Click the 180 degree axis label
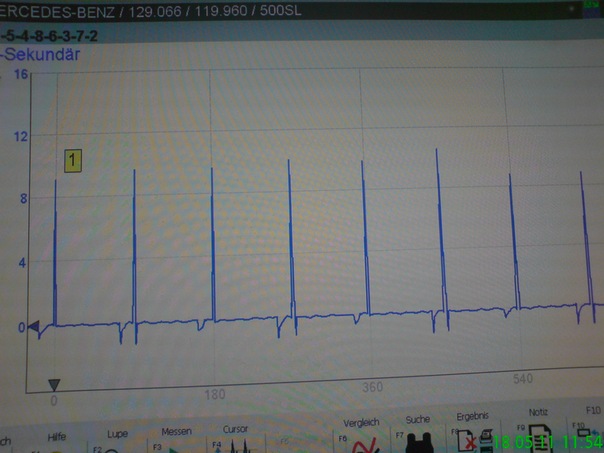The height and width of the screenshot is (453, 604). point(215,394)
